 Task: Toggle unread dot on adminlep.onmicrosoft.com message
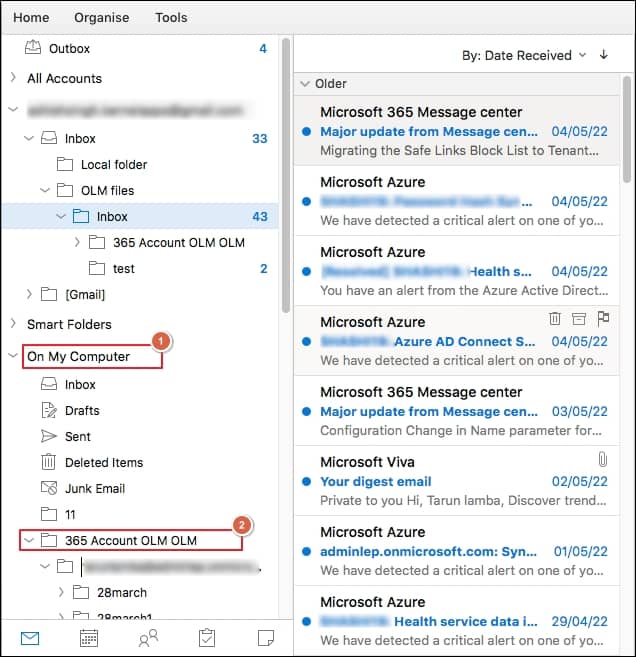[x=306, y=551]
